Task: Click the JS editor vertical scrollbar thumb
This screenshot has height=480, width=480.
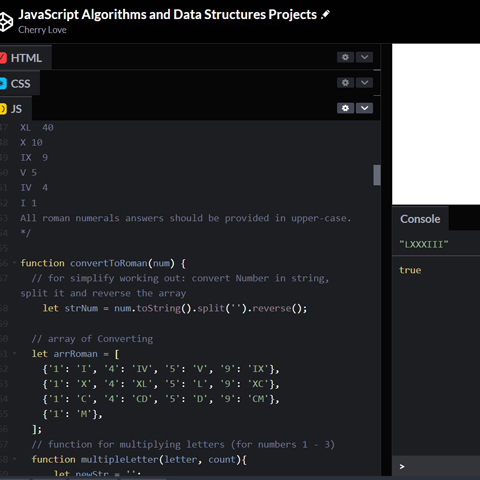Action: (x=377, y=175)
